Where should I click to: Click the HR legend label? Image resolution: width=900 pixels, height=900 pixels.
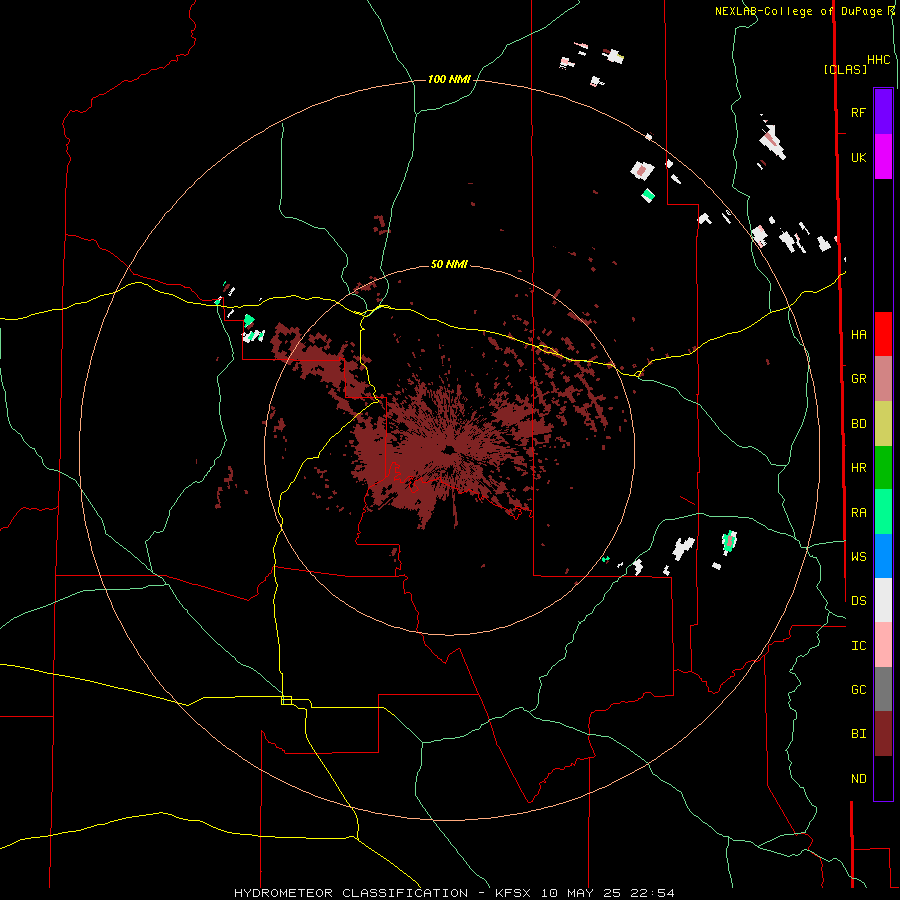point(858,468)
